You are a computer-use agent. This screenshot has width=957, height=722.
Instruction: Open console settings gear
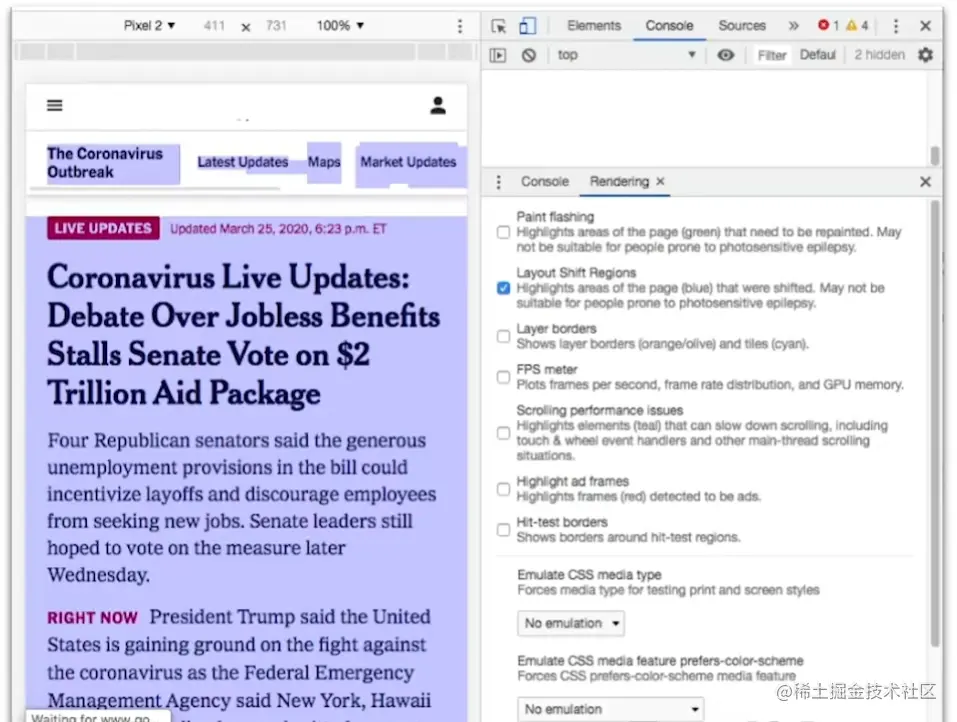coord(925,55)
